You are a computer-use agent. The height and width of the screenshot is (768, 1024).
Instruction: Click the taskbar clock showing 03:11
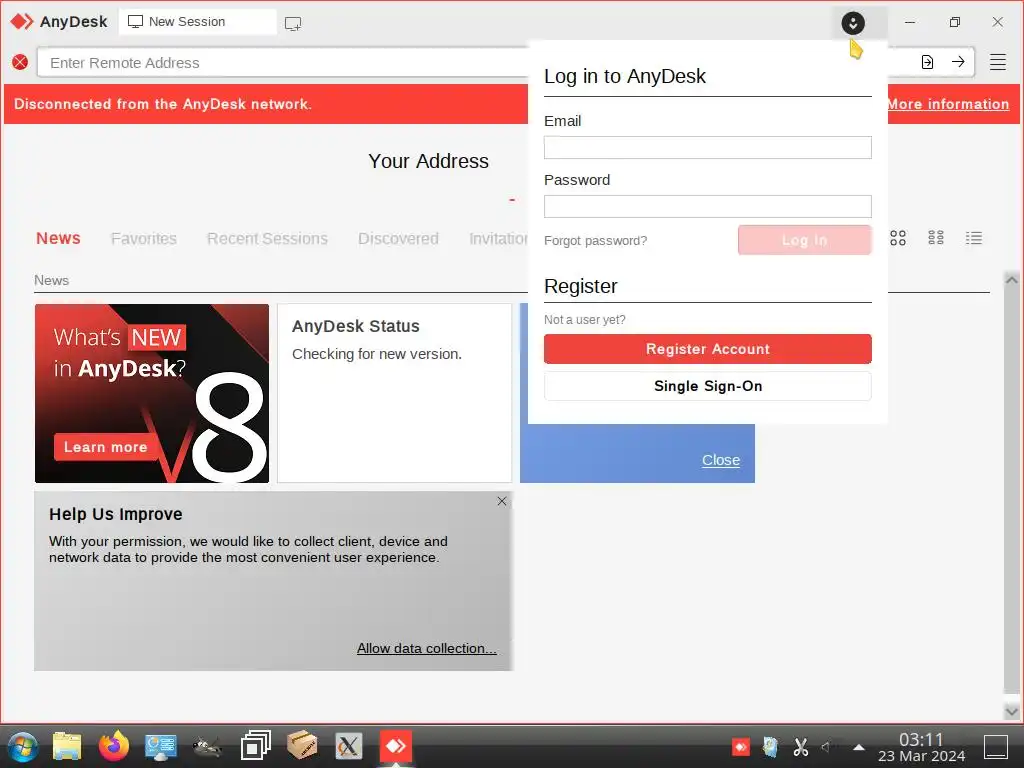pyautogui.click(x=921, y=747)
